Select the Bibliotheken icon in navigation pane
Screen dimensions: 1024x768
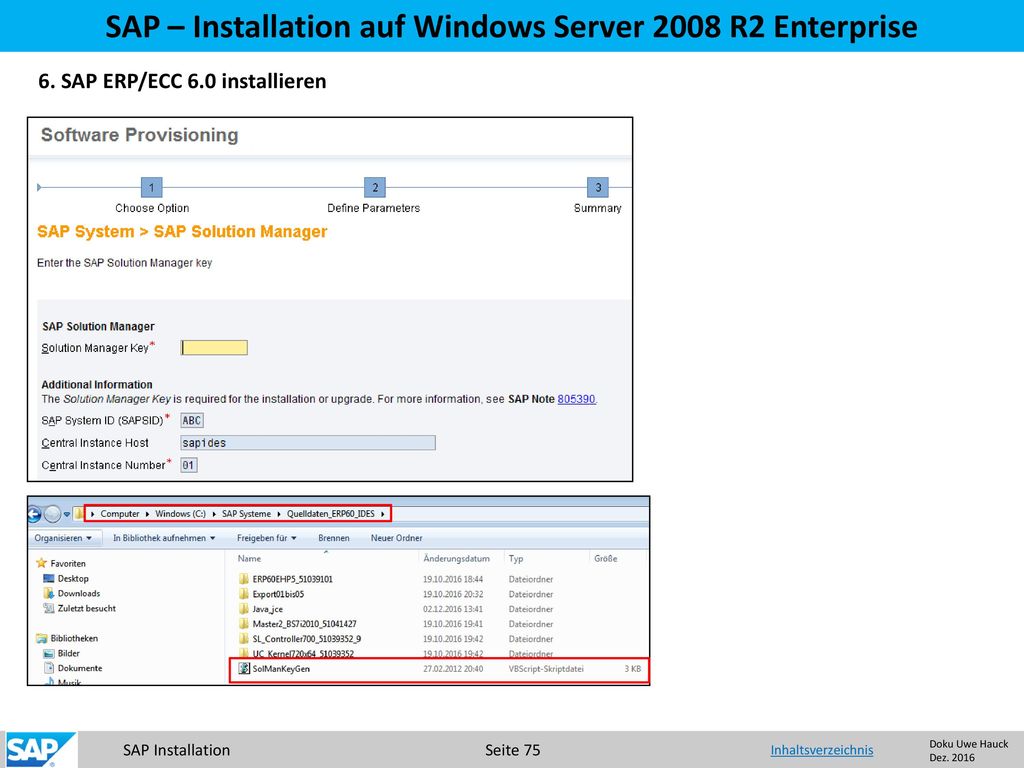42,638
